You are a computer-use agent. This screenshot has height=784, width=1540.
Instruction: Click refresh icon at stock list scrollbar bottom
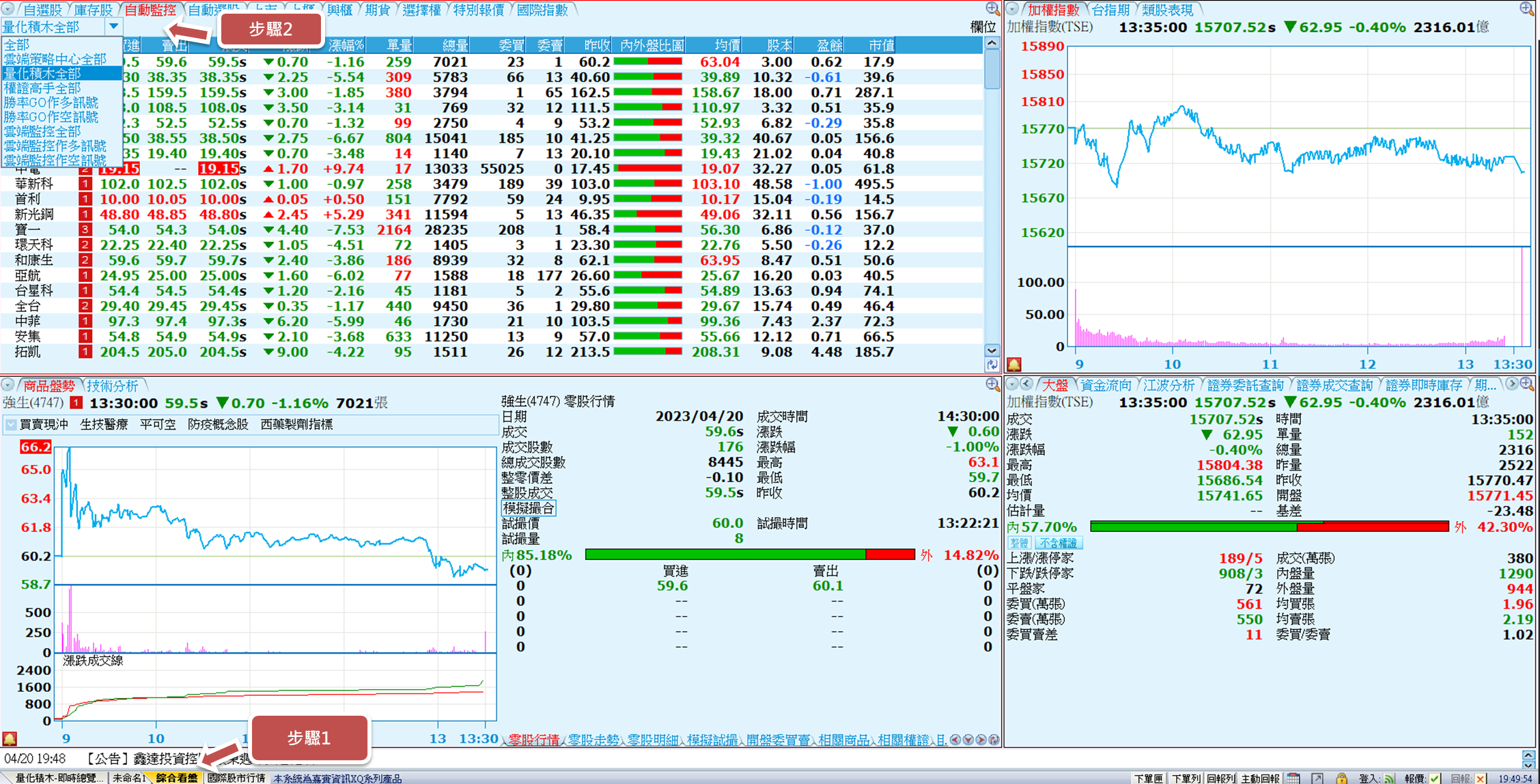992,365
